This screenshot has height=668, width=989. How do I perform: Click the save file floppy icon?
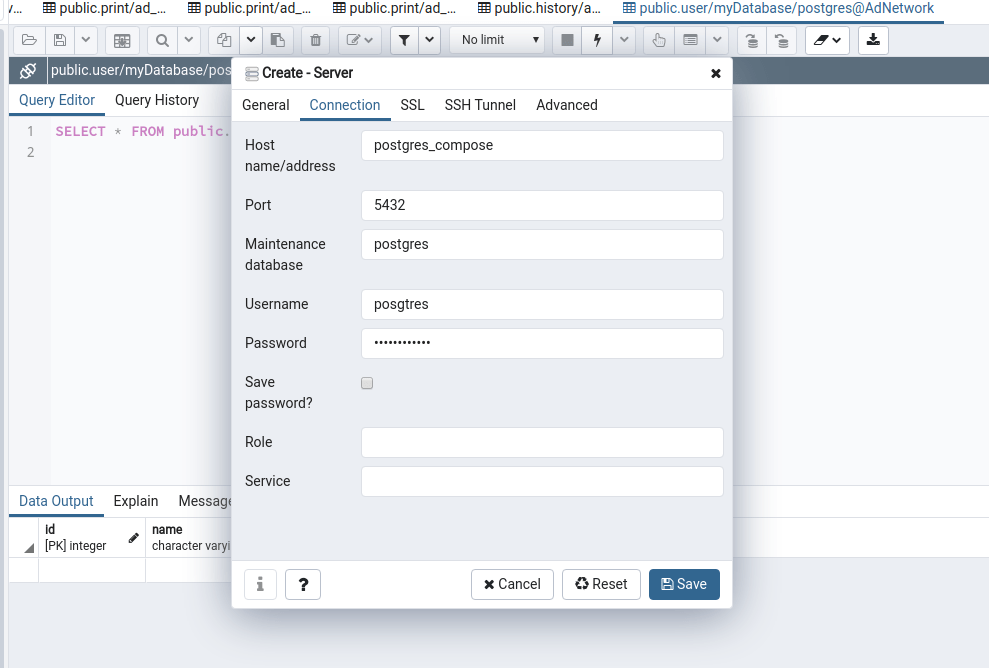point(60,40)
